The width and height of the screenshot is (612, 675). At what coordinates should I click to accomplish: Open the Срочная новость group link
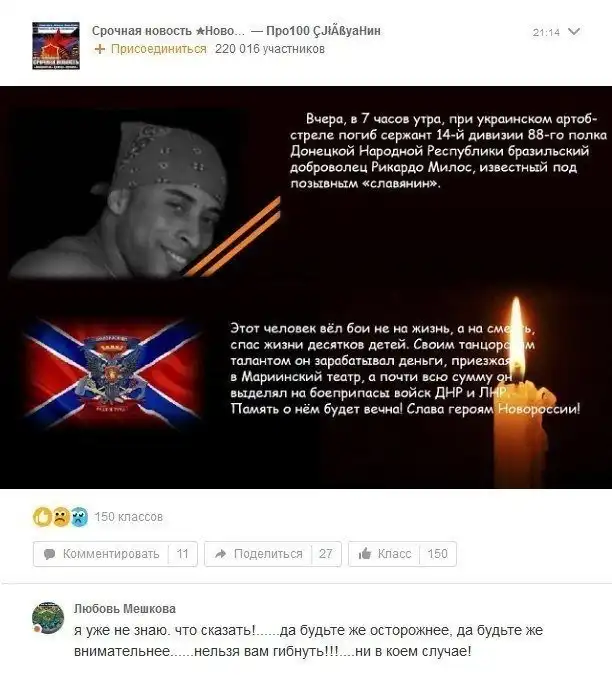pos(168,31)
